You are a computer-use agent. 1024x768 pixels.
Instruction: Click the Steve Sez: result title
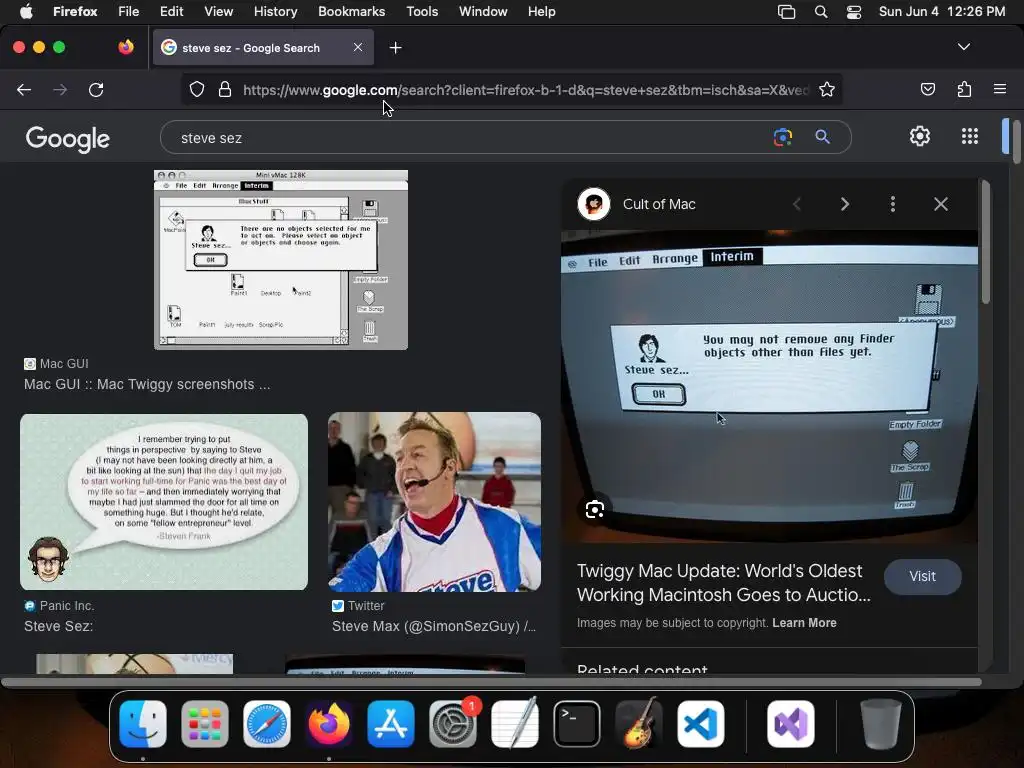click(59, 626)
